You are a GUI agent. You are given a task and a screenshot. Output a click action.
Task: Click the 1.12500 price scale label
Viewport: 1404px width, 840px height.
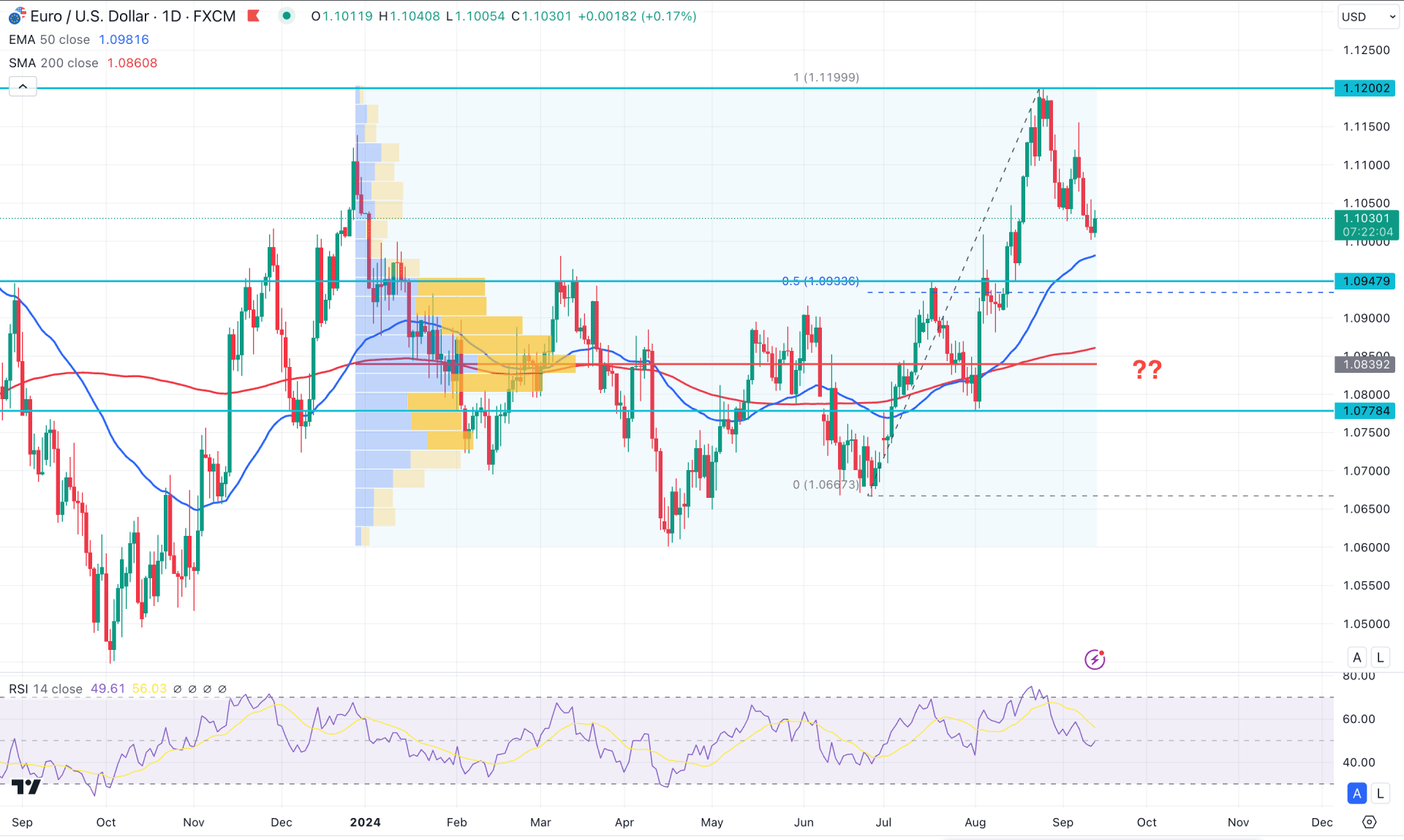point(1366,50)
